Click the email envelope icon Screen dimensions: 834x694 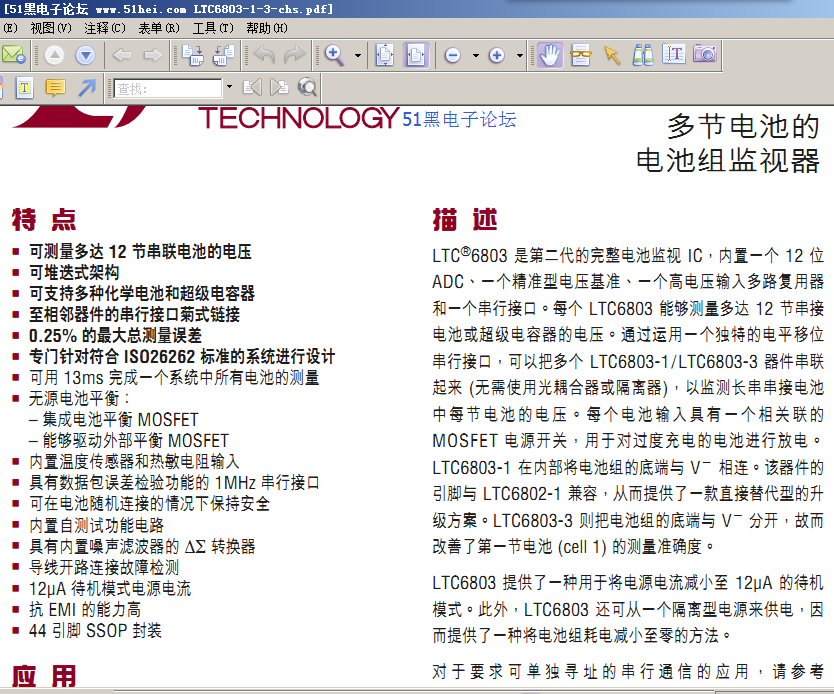coord(13,55)
